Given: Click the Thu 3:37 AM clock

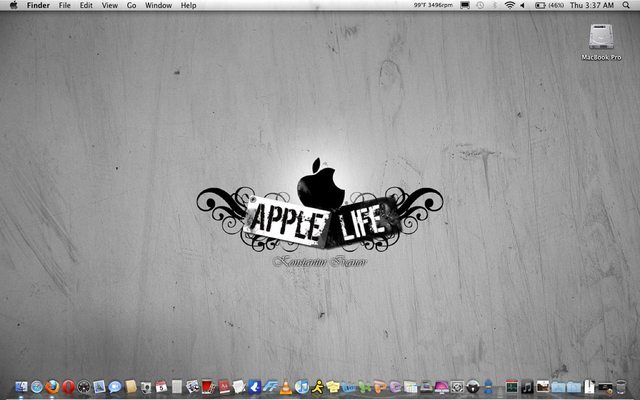Looking at the screenshot, I should click(x=592, y=5).
